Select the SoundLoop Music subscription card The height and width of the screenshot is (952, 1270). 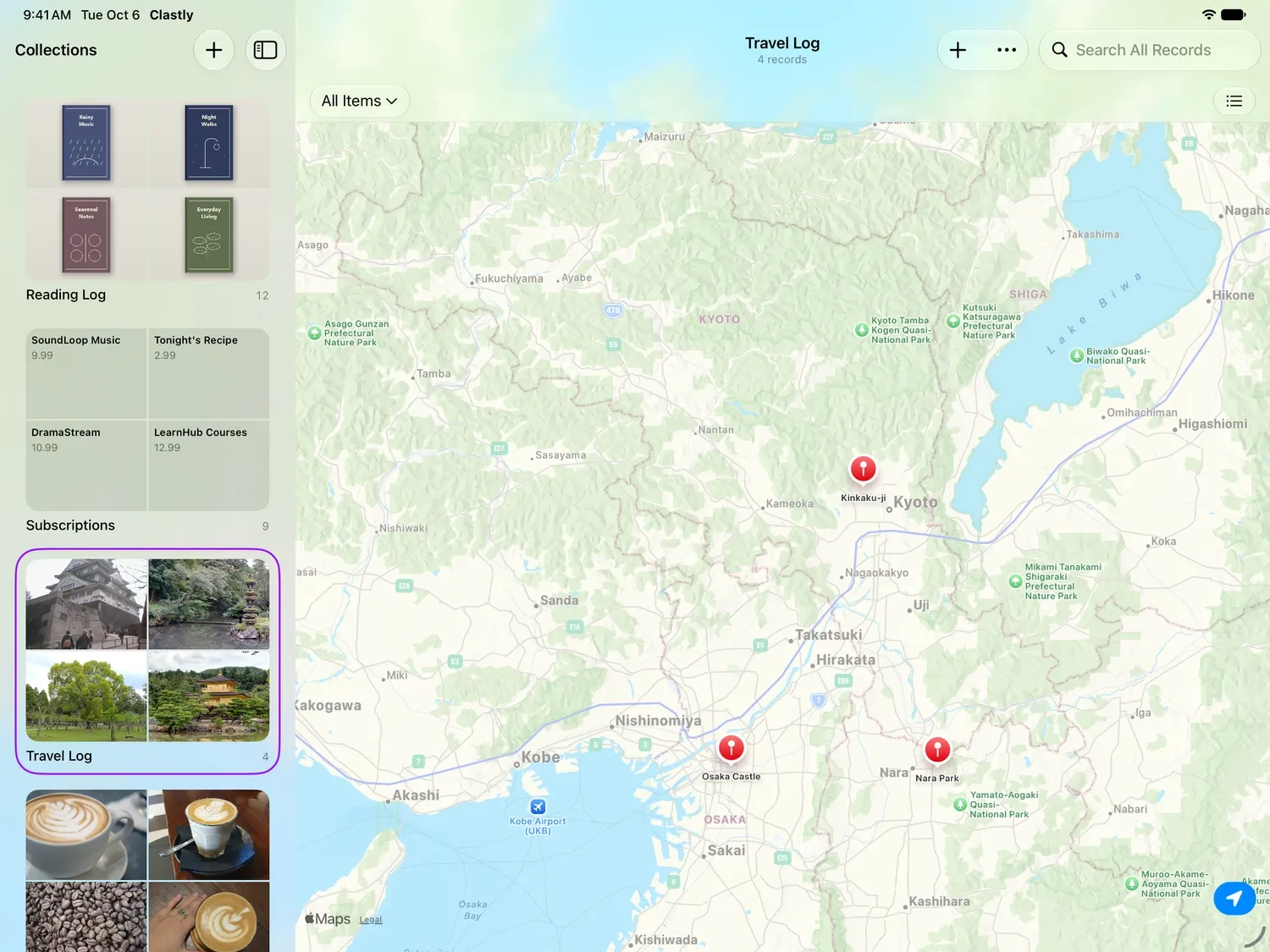[x=86, y=373]
